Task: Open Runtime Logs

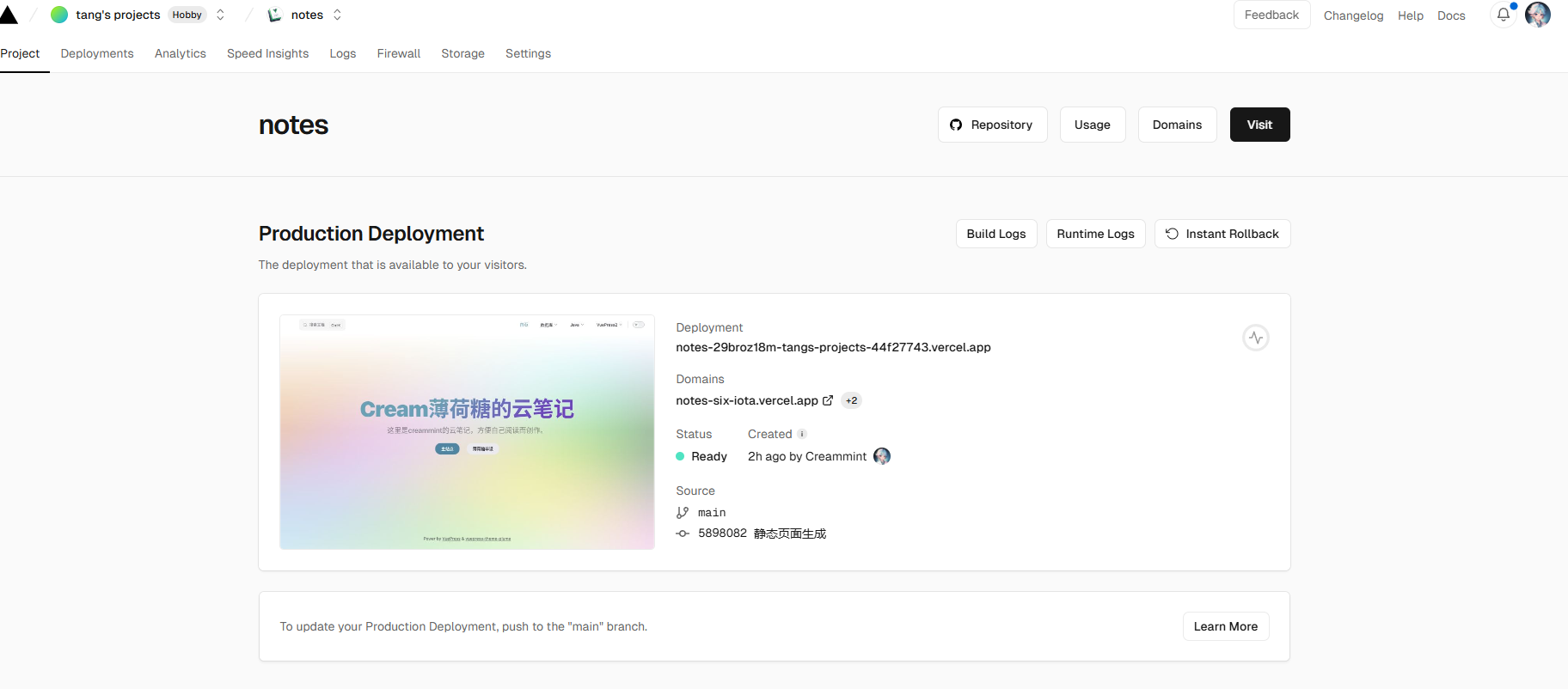Action: click(x=1095, y=234)
